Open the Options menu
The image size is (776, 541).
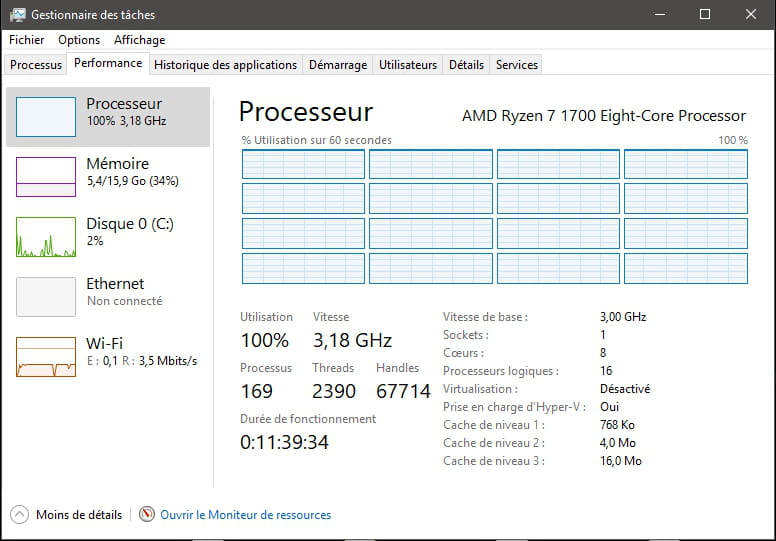coord(79,40)
